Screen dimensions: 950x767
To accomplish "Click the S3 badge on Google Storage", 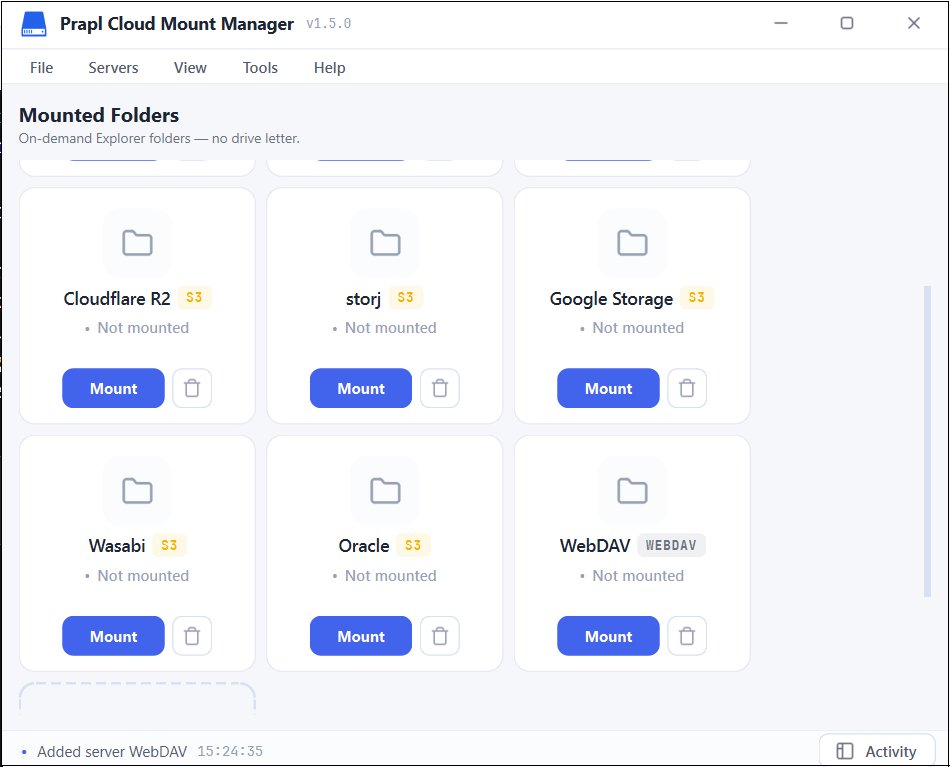I will [x=697, y=297].
